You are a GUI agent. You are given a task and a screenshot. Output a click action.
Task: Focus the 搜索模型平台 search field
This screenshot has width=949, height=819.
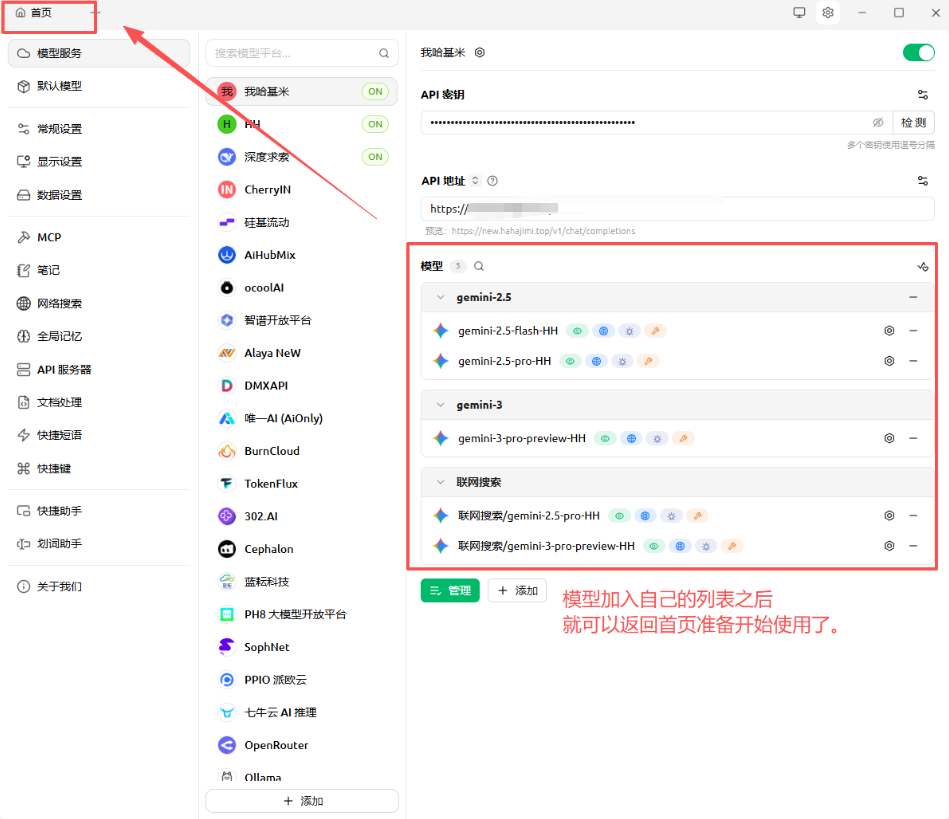(294, 53)
